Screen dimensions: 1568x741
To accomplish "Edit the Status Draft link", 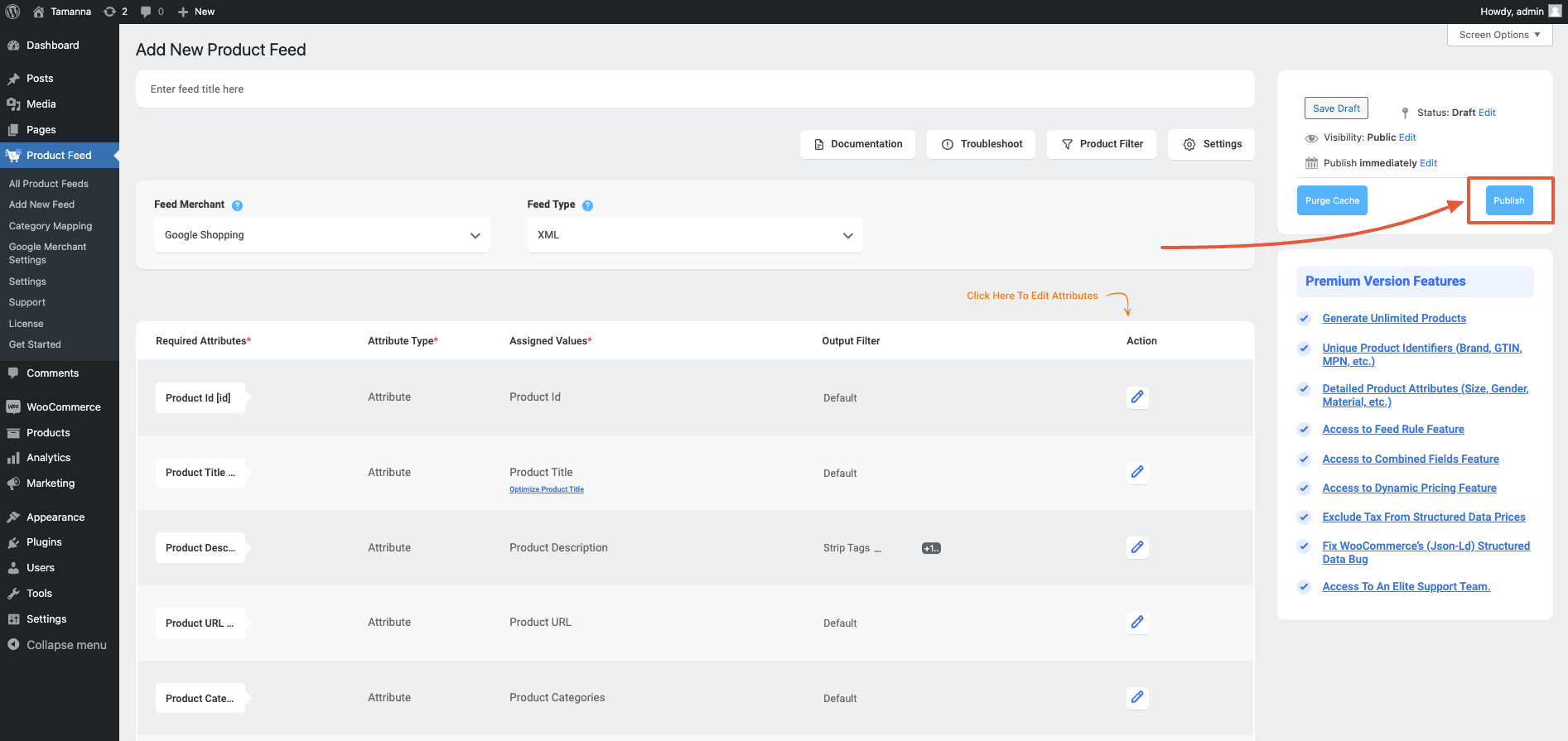I will [x=1487, y=113].
